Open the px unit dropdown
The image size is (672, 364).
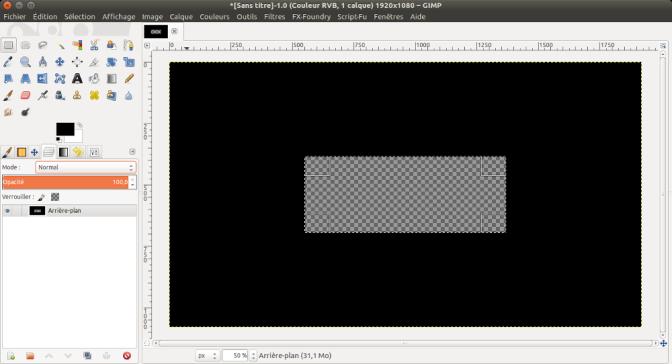tap(207, 355)
